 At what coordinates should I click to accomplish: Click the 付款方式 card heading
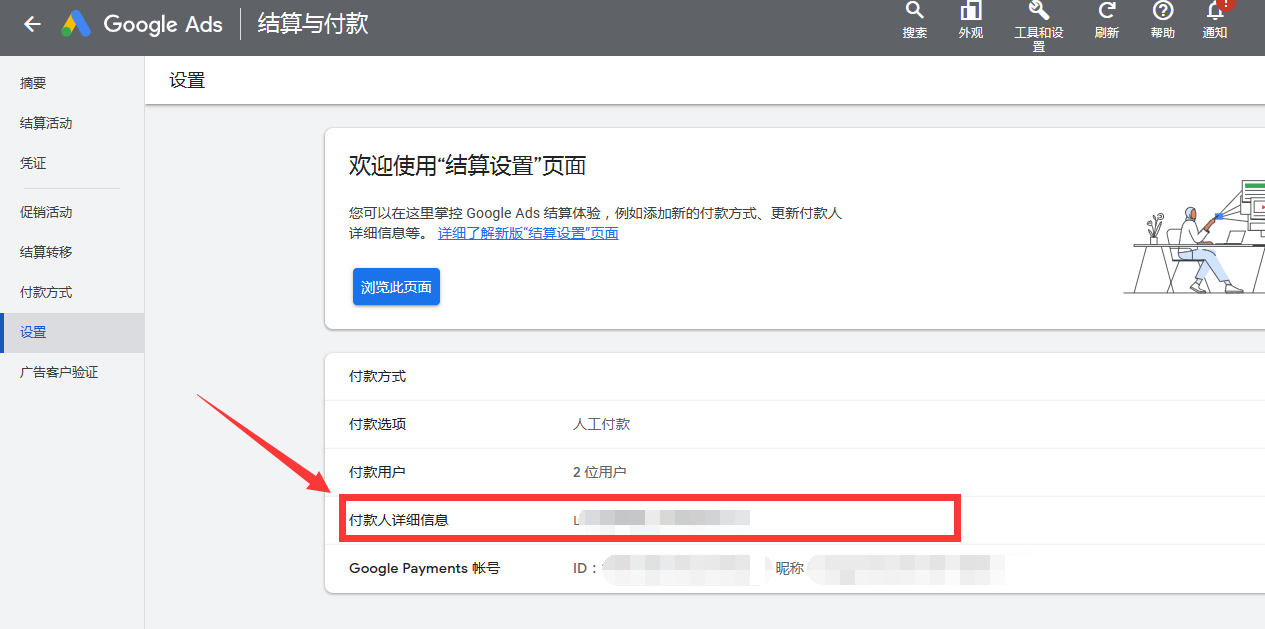pyautogui.click(x=377, y=376)
